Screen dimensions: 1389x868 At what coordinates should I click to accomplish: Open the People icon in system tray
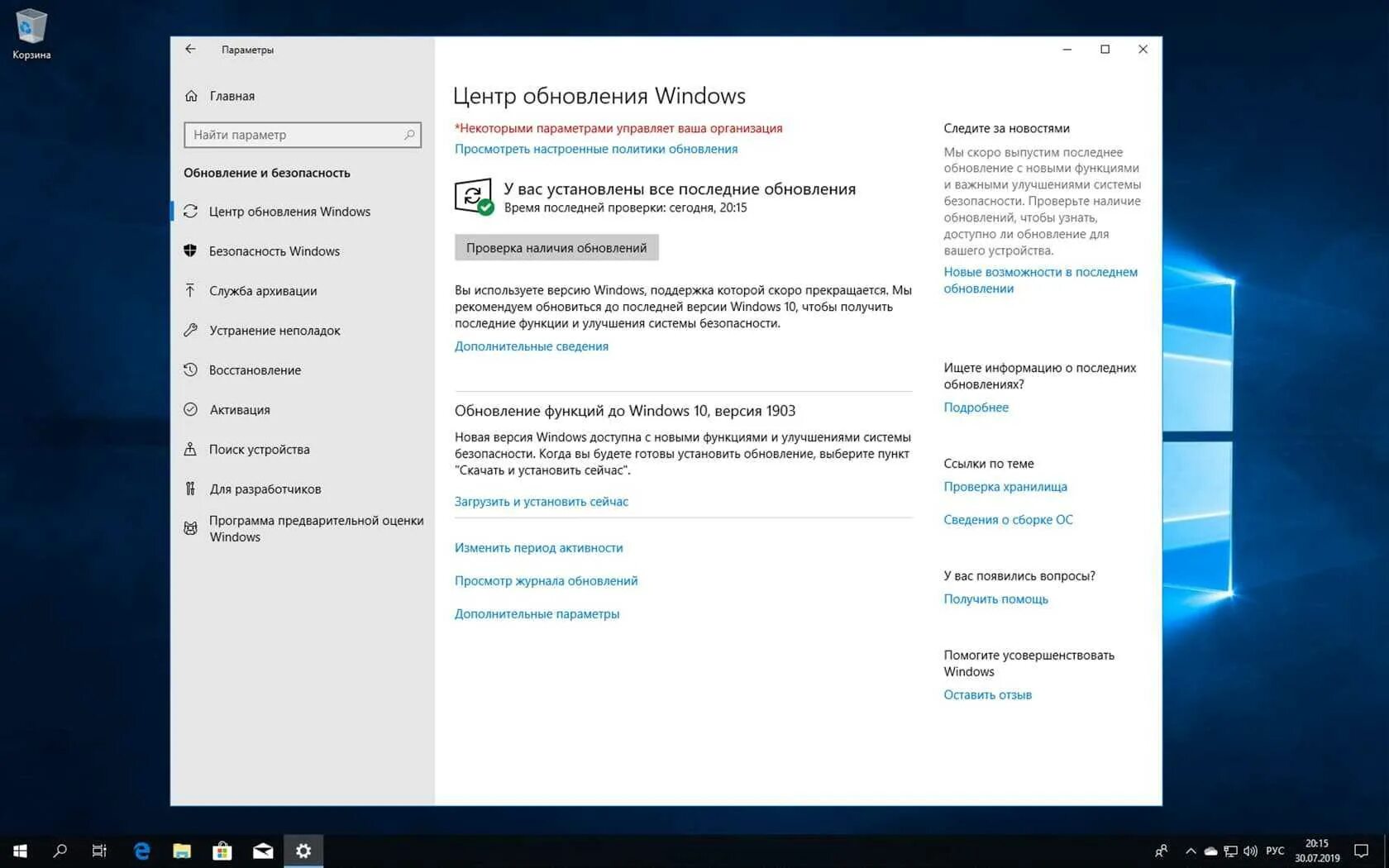tap(1162, 851)
